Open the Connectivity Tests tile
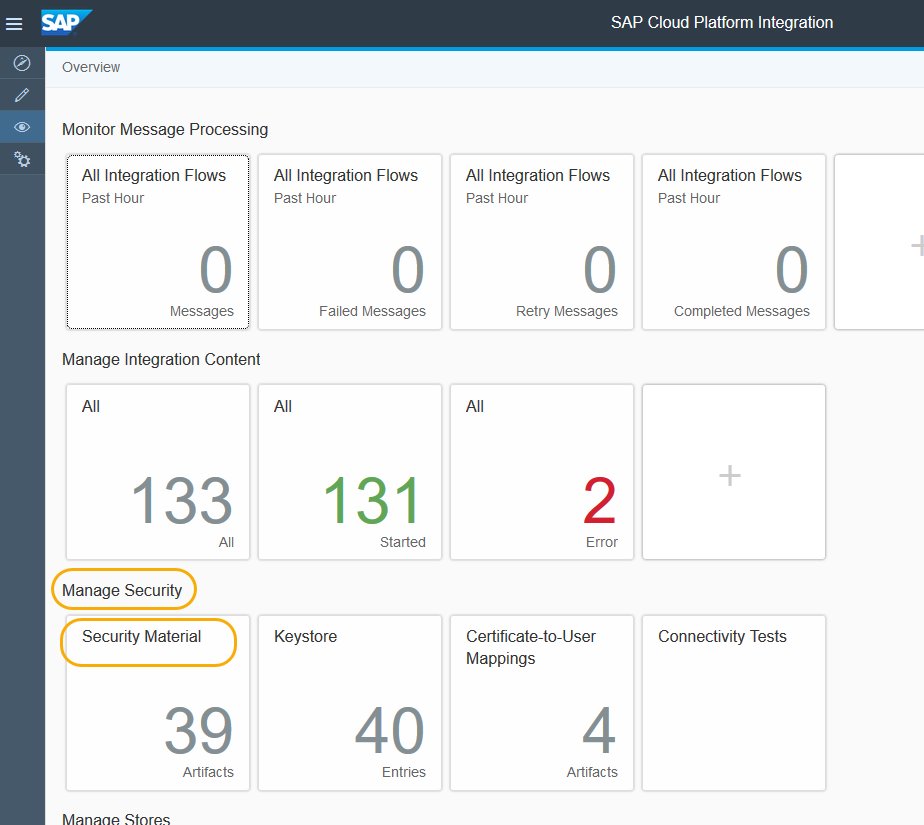924x825 pixels. [x=733, y=702]
